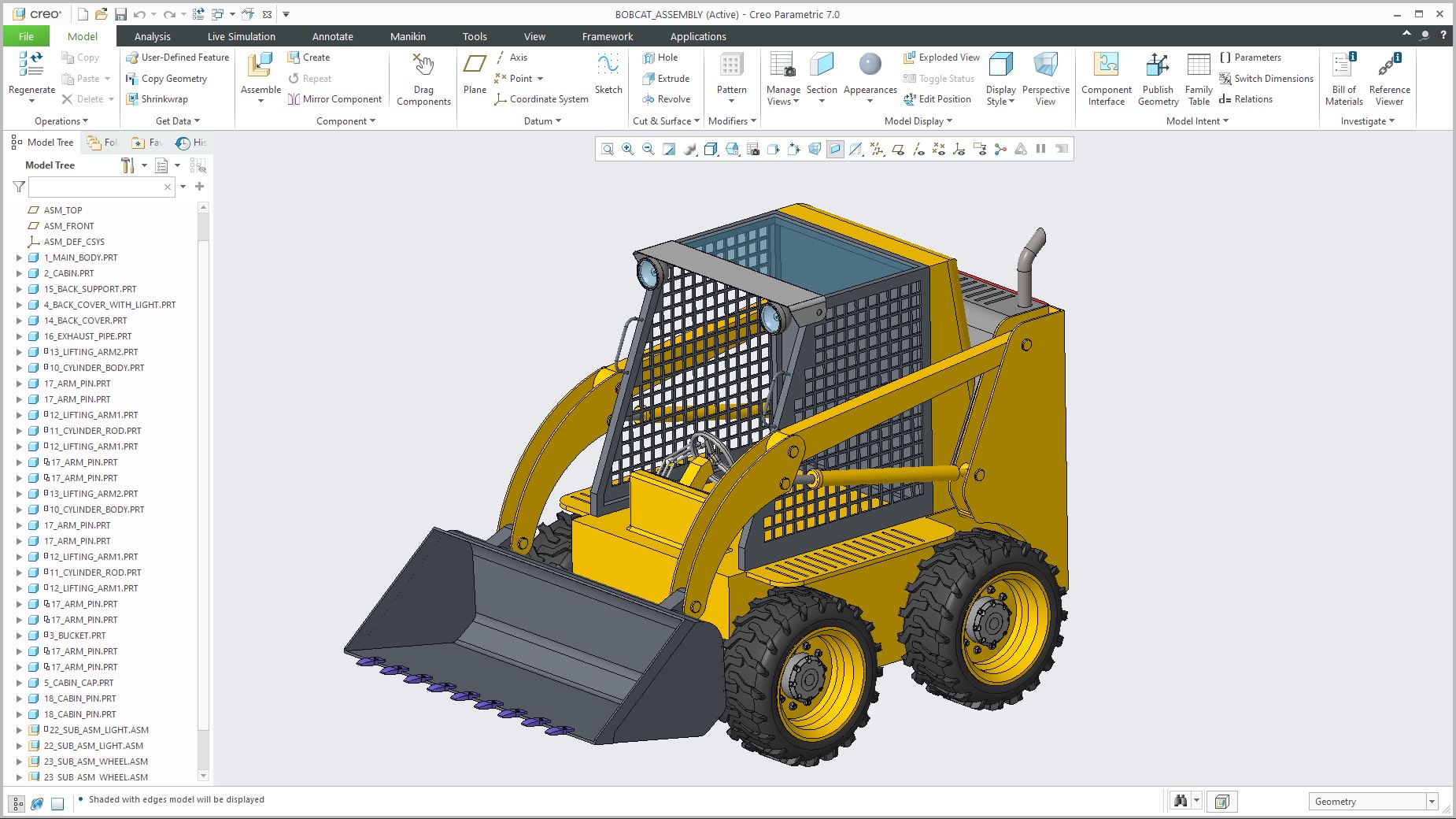Click the Repaint screen icon
The height and width of the screenshot is (819, 1456).
pos(669,149)
